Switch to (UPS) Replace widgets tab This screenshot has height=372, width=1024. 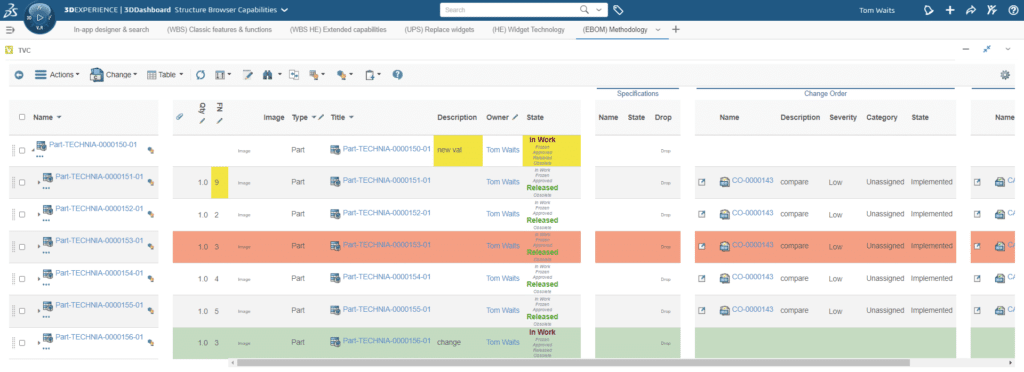point(440,29)
